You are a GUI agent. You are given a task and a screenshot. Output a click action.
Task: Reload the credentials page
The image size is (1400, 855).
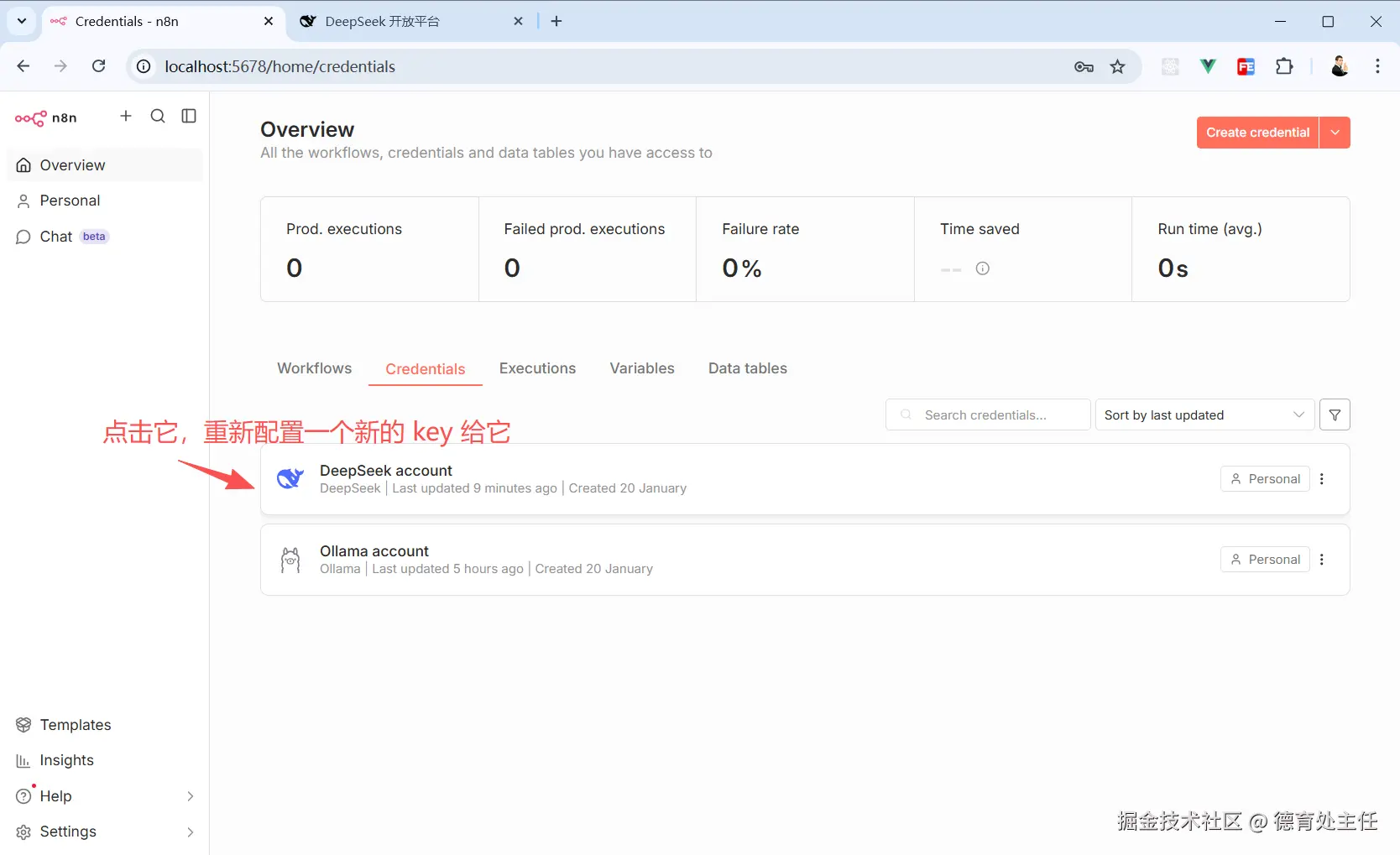coord(99,66)
